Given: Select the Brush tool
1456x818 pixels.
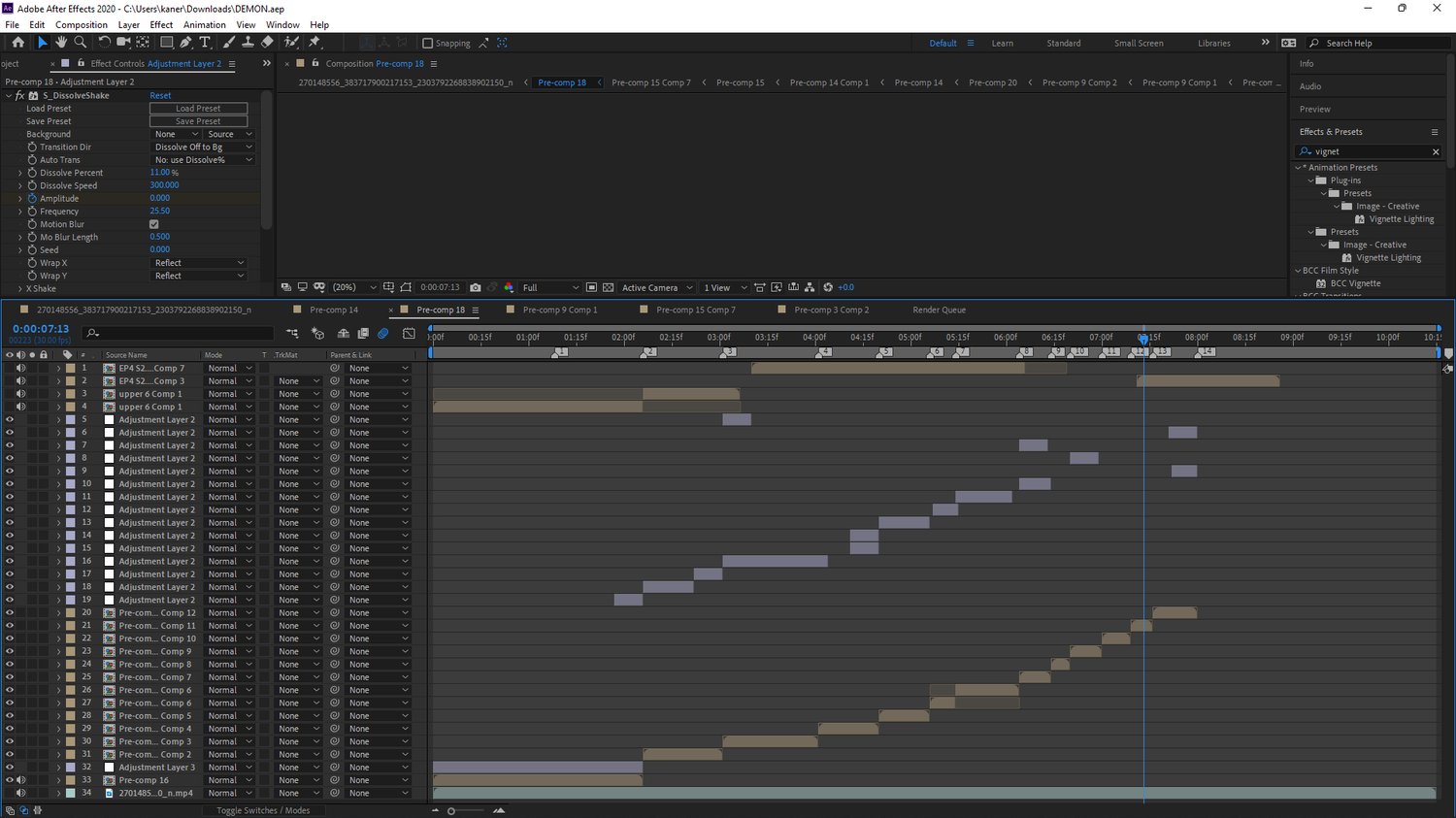Looking at the screenshot, I should [x=229, y=43].
